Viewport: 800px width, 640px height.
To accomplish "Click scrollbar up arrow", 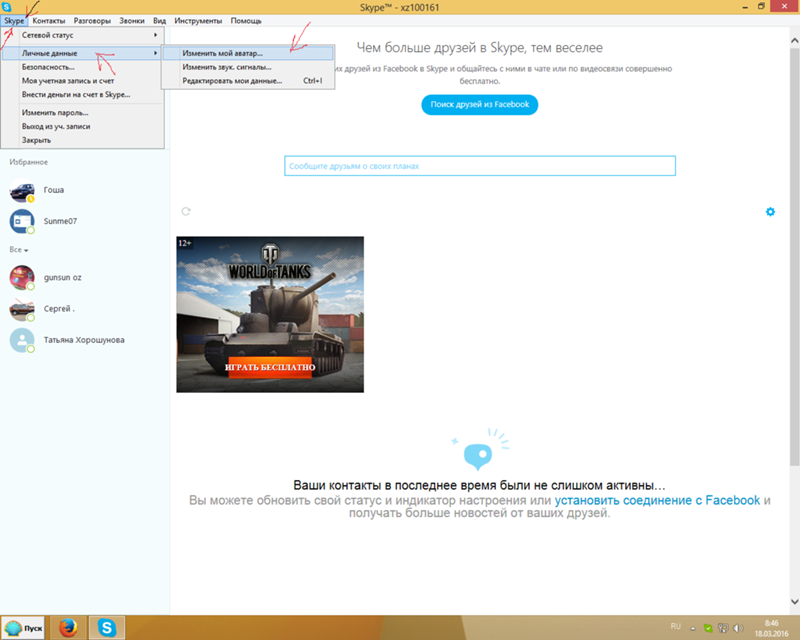I will click(x=794, y=40).
